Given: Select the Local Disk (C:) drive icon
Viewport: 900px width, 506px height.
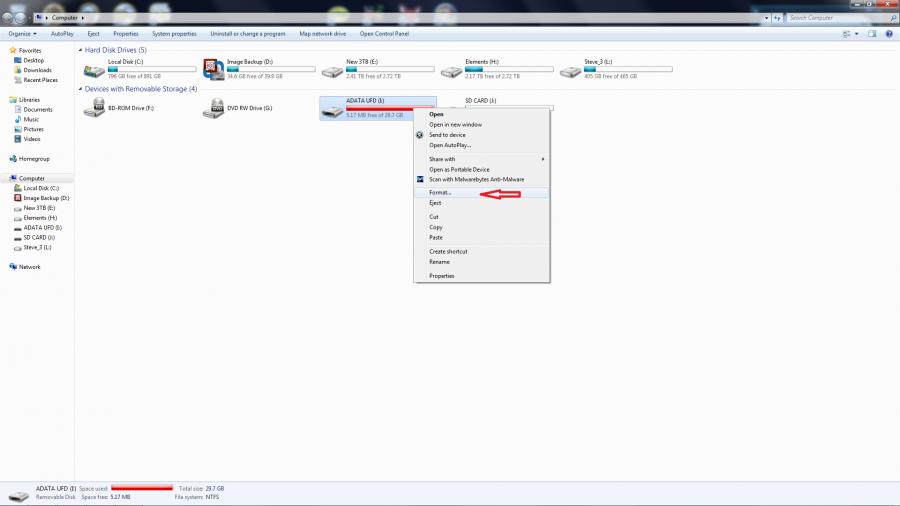Looking at the screenshot, I should pos(94,71).
